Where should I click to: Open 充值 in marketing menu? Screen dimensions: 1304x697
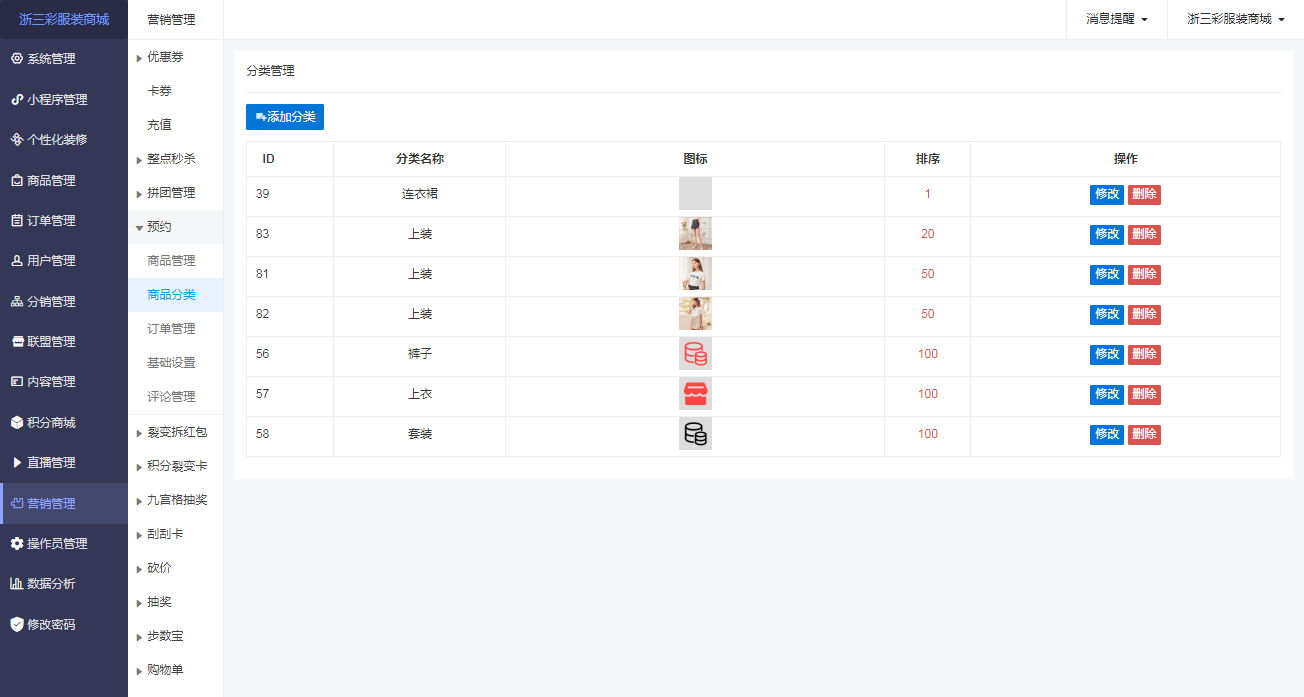click(x=175, y=125)
